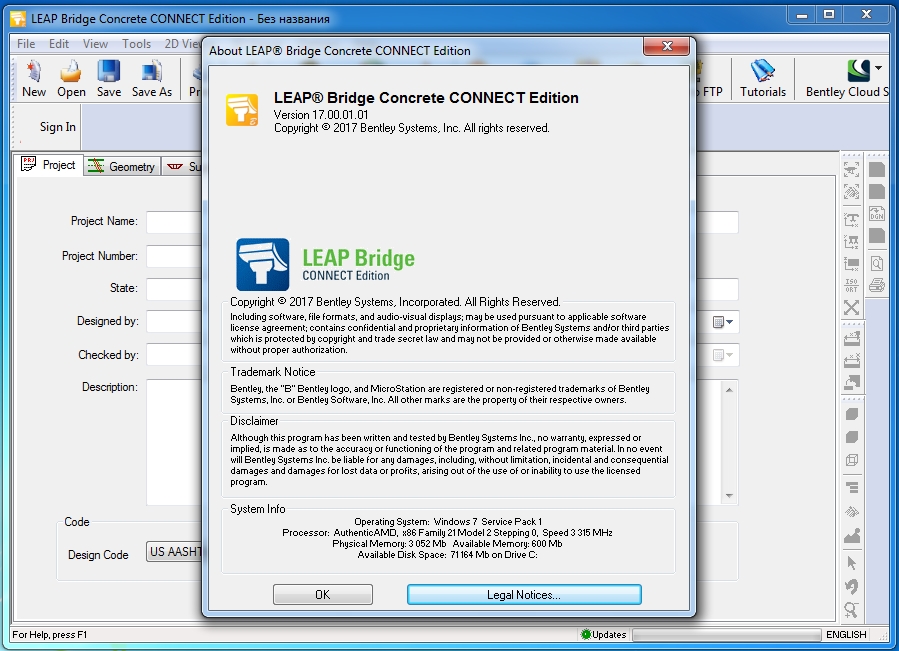Switch to the Project tab
The image size is (899, 651).
(49, 165)
